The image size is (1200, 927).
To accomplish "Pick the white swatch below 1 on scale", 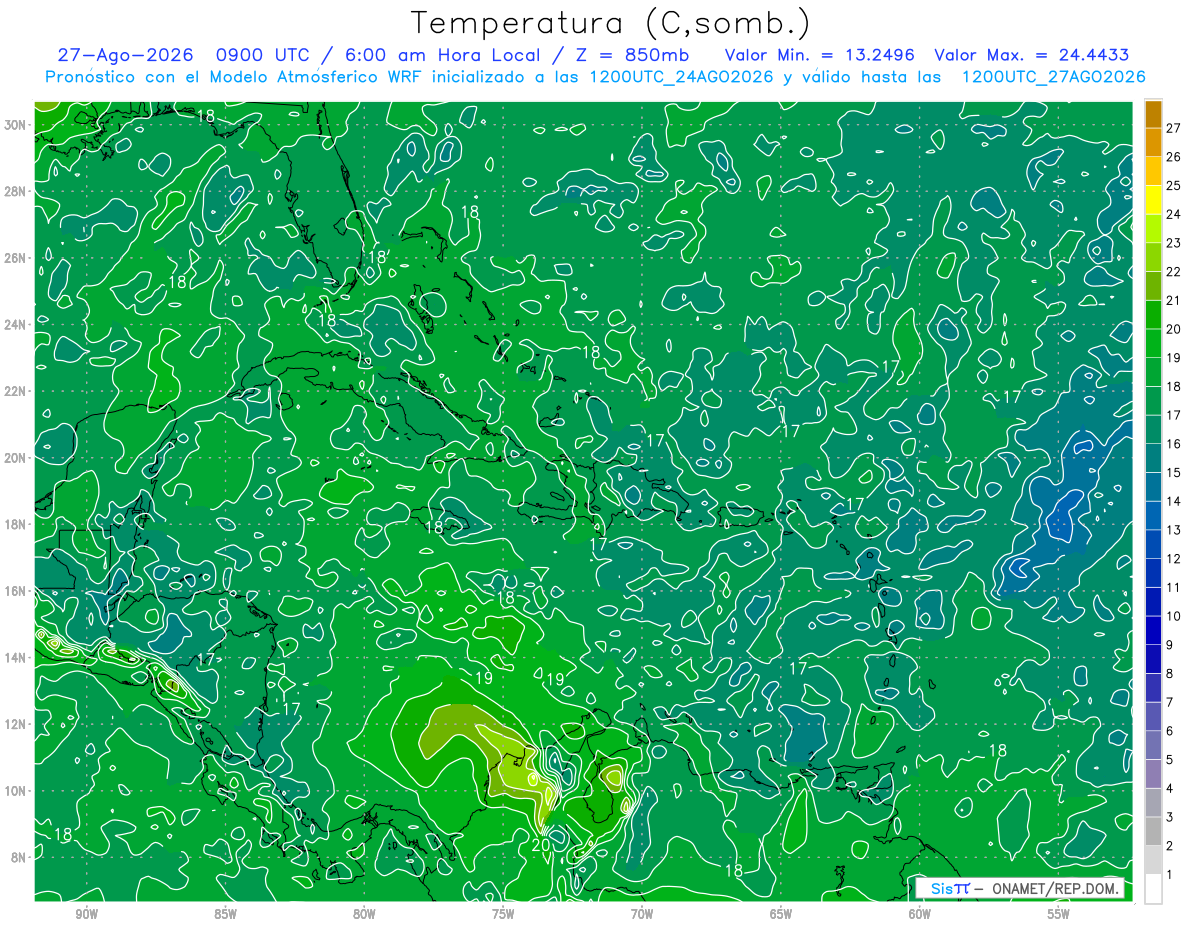I will pos(1153,889).
